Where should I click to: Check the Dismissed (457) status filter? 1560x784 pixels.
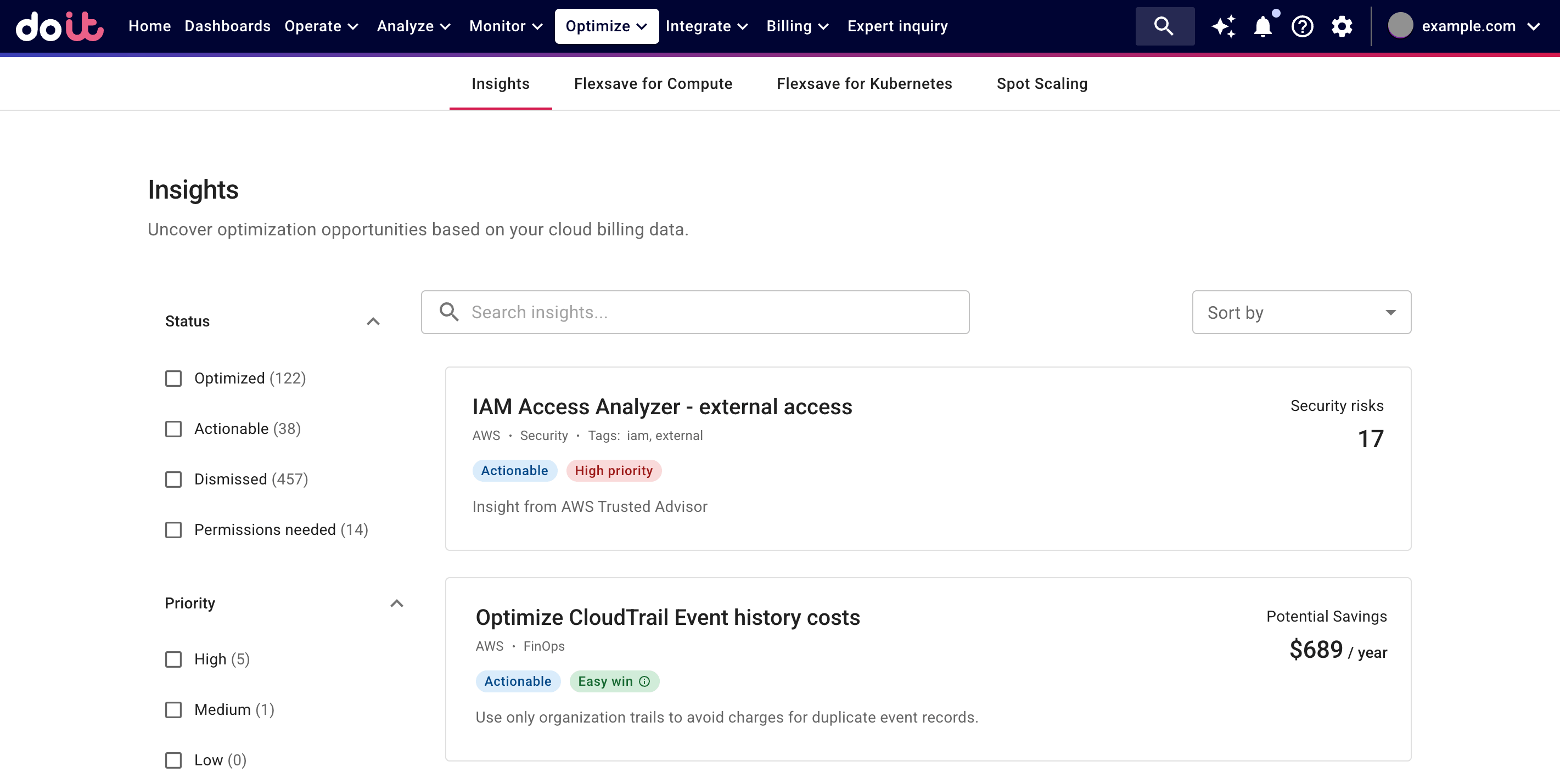[x=173, y=480]
